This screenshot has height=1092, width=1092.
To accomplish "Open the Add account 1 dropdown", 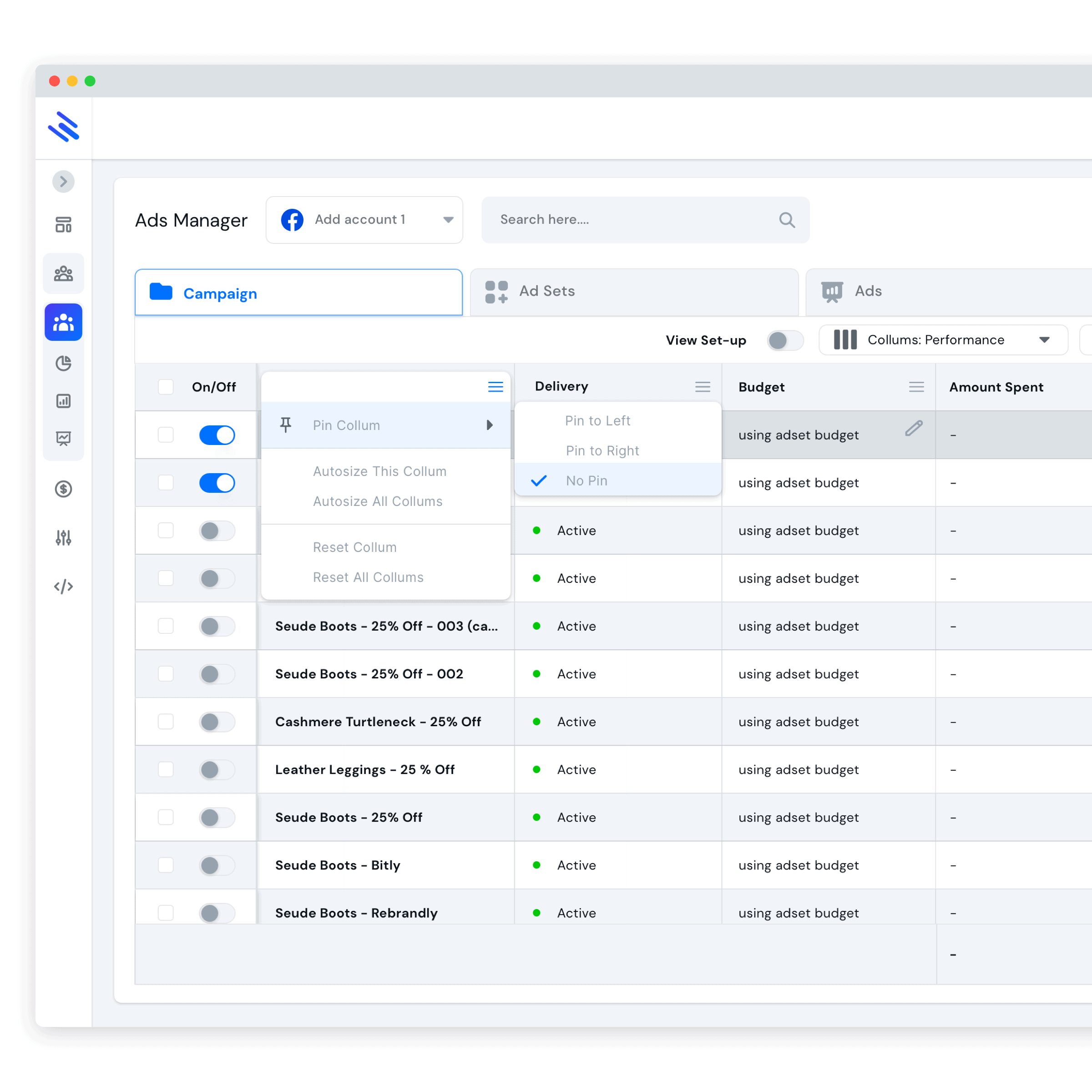I will click(364, 220).
